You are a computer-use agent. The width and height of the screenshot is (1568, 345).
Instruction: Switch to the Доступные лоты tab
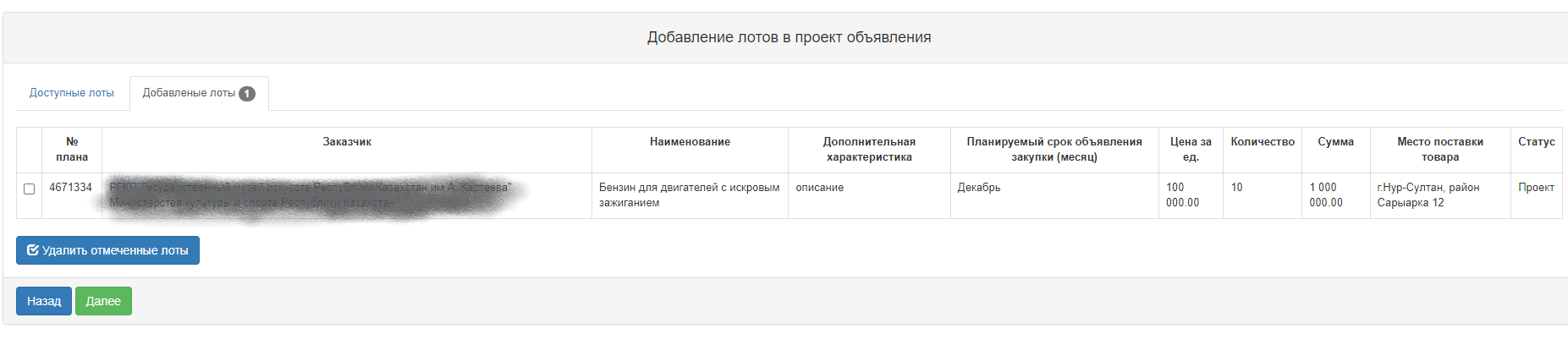point(72,93)
